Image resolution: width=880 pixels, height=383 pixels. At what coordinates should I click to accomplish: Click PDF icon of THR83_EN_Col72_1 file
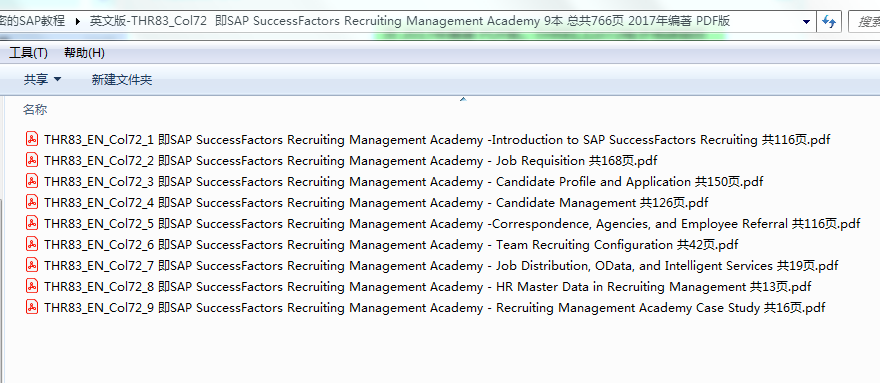click(x=32, y=139)
